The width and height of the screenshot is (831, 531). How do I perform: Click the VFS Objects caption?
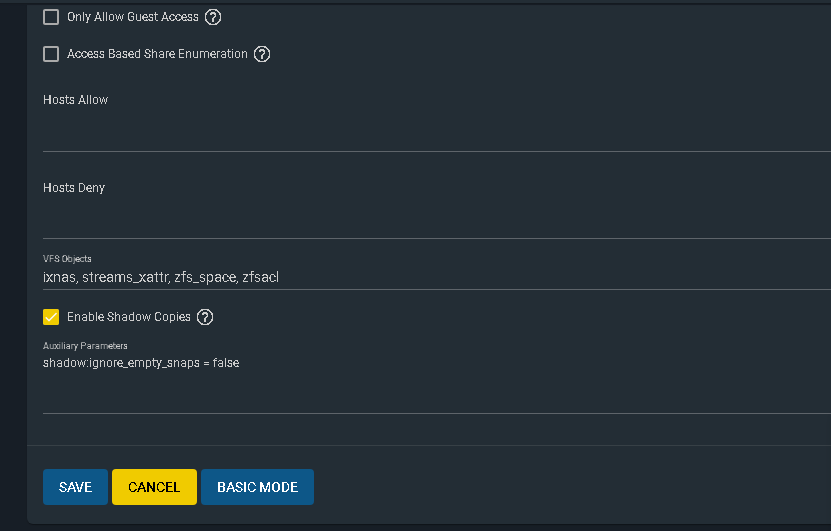67,259
